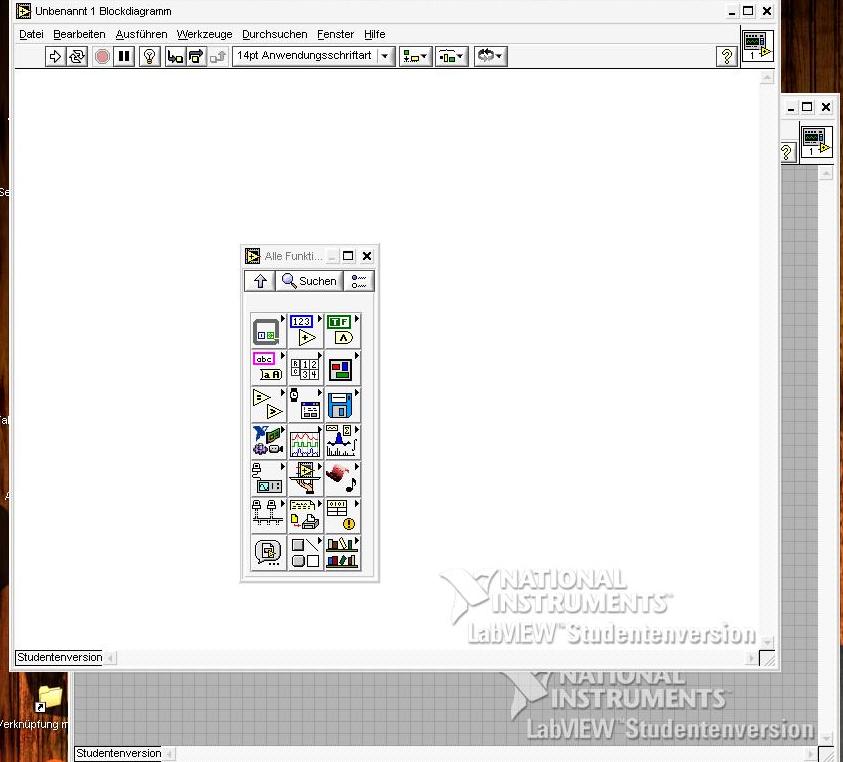Open the Ausführen menu
843x762 pixels.
(x=141, y=34)
